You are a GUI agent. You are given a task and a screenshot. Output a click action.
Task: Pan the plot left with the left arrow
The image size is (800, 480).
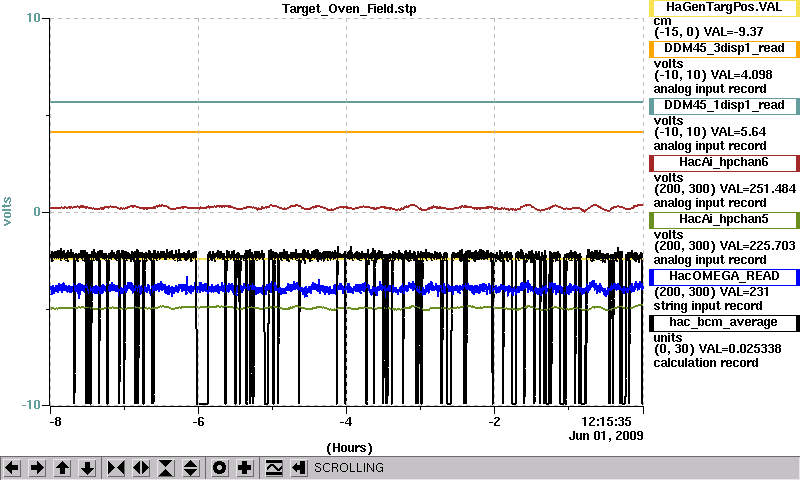tap(12, 468)
